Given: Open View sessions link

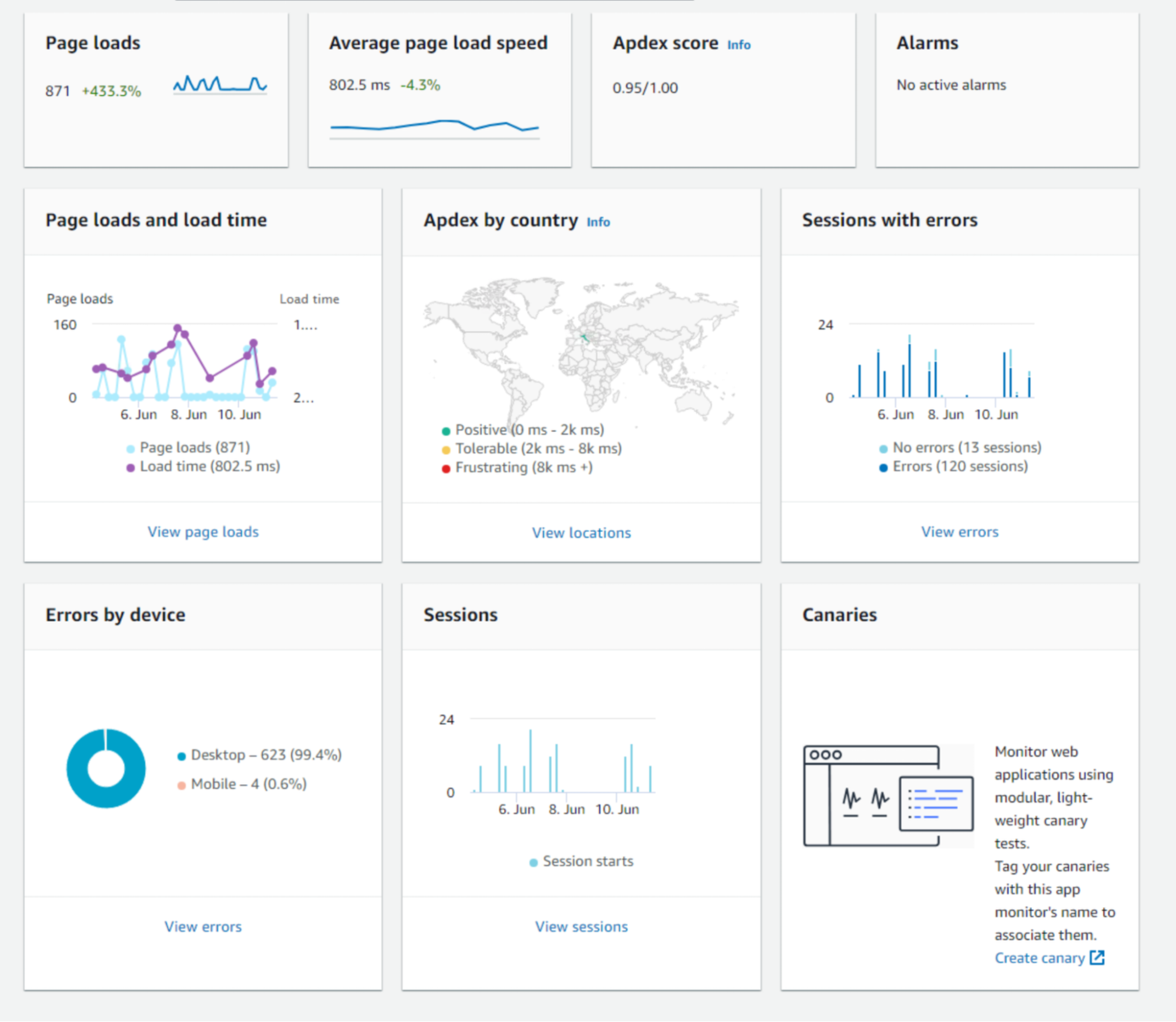Looking at the screenshot, I should [581, 927].
